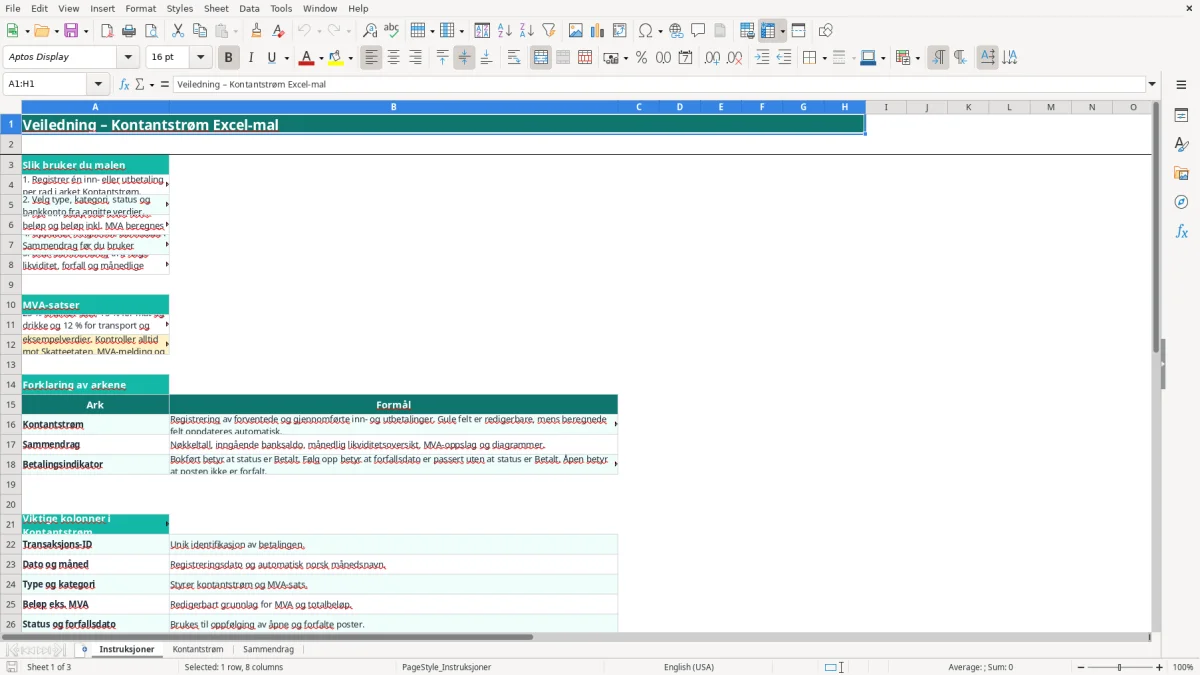Image resolution: width=1200 pixels, height=675 pixels.
Task: Click the Clear Direct Formatting icon
Action: pos(278,31)
